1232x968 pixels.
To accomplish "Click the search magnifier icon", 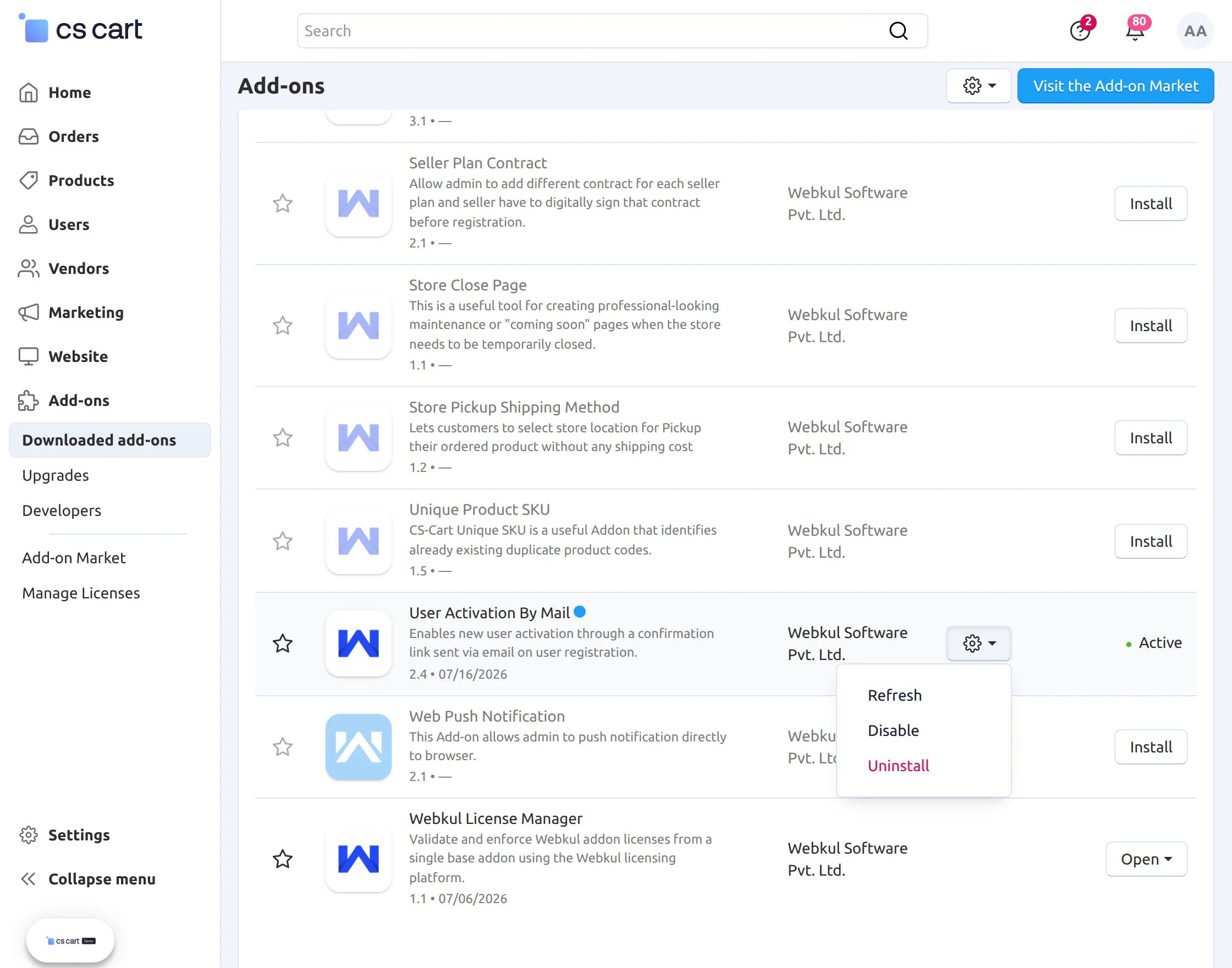I will tap(898, 31).
